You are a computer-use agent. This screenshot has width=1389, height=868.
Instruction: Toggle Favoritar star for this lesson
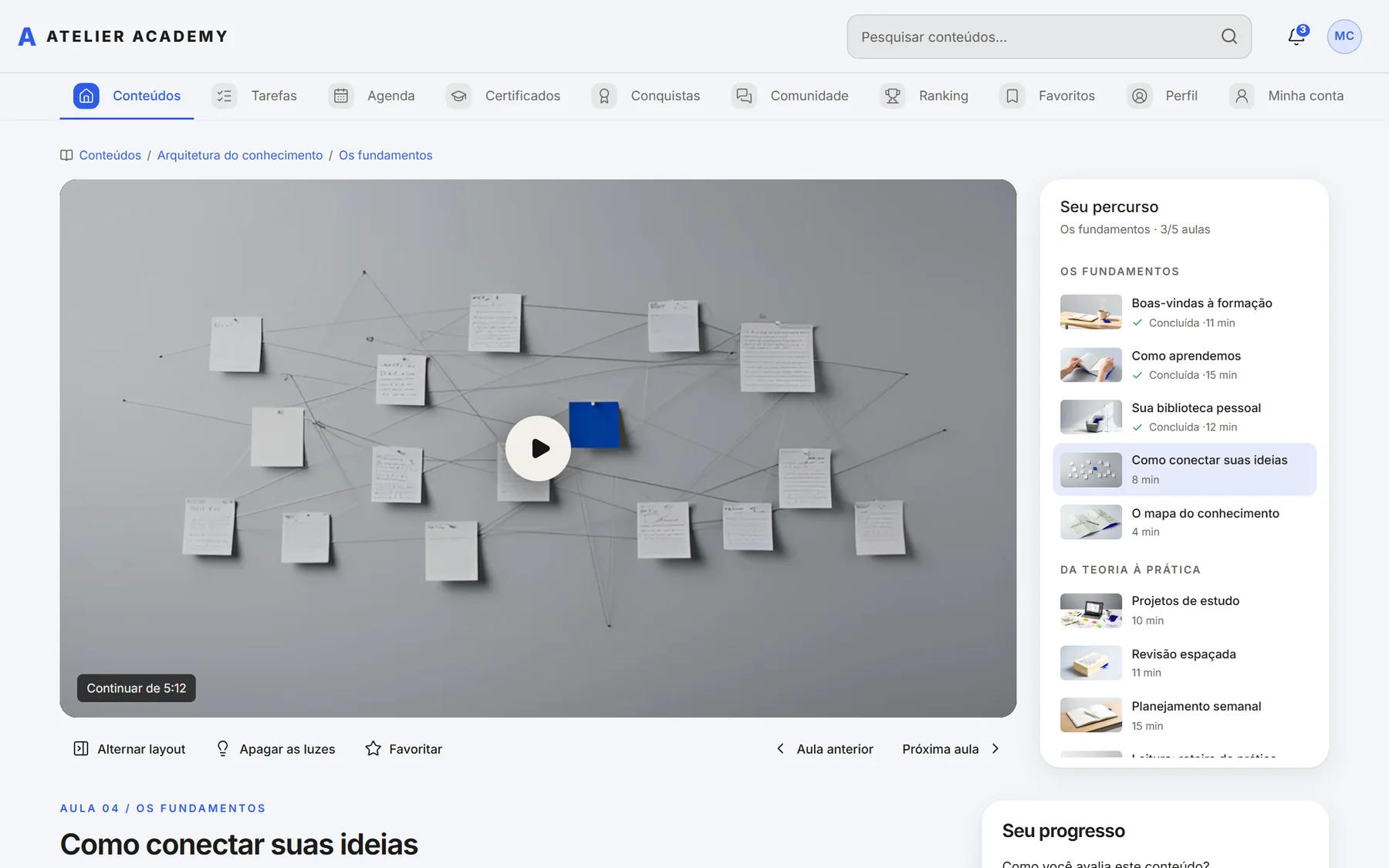[x=404, y=748]
